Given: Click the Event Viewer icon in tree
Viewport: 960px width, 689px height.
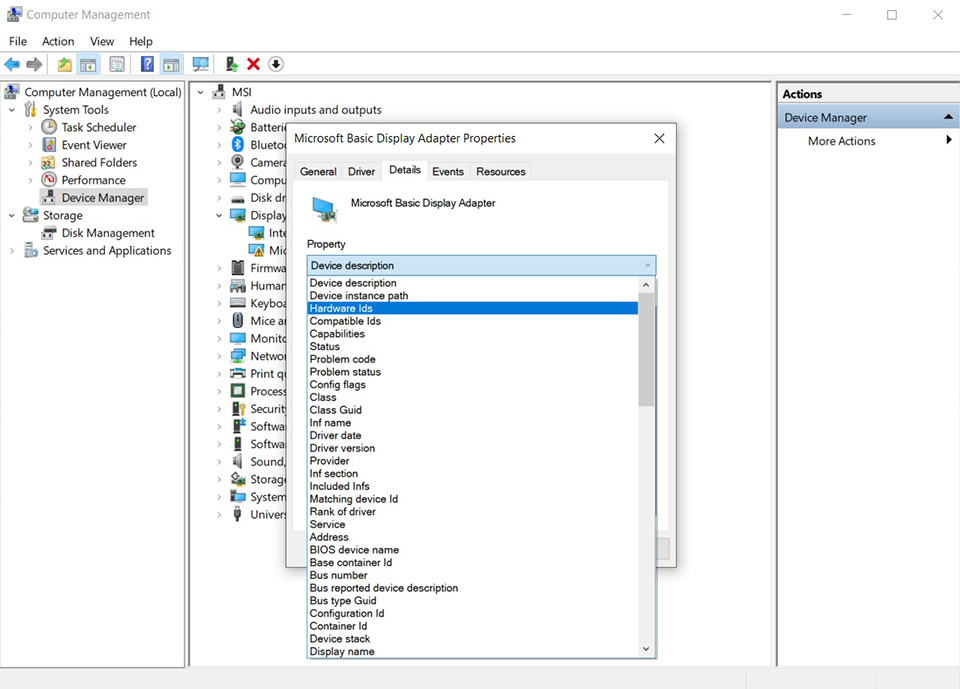Looking at the screenshot, I should pyautogui.click(x=49, y=145).
